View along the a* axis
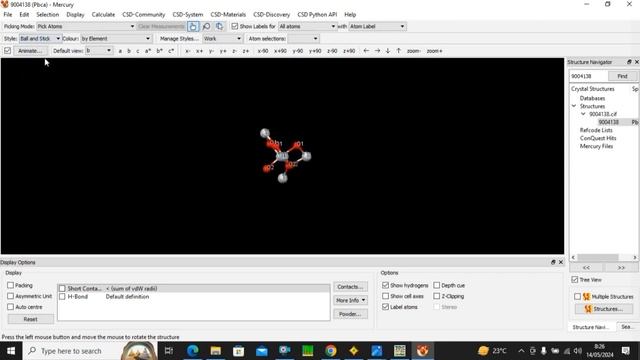The height and width of the screenshot is (360, 640). click(148, 51)
